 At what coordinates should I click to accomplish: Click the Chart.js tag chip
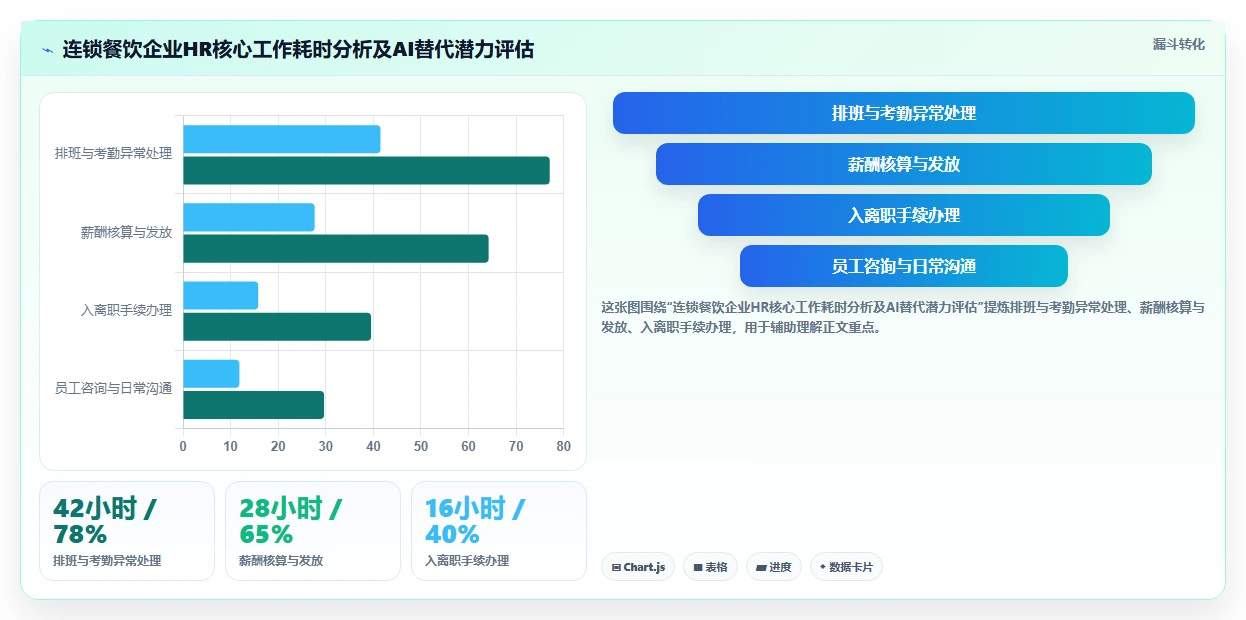click(x=638, y=567)
